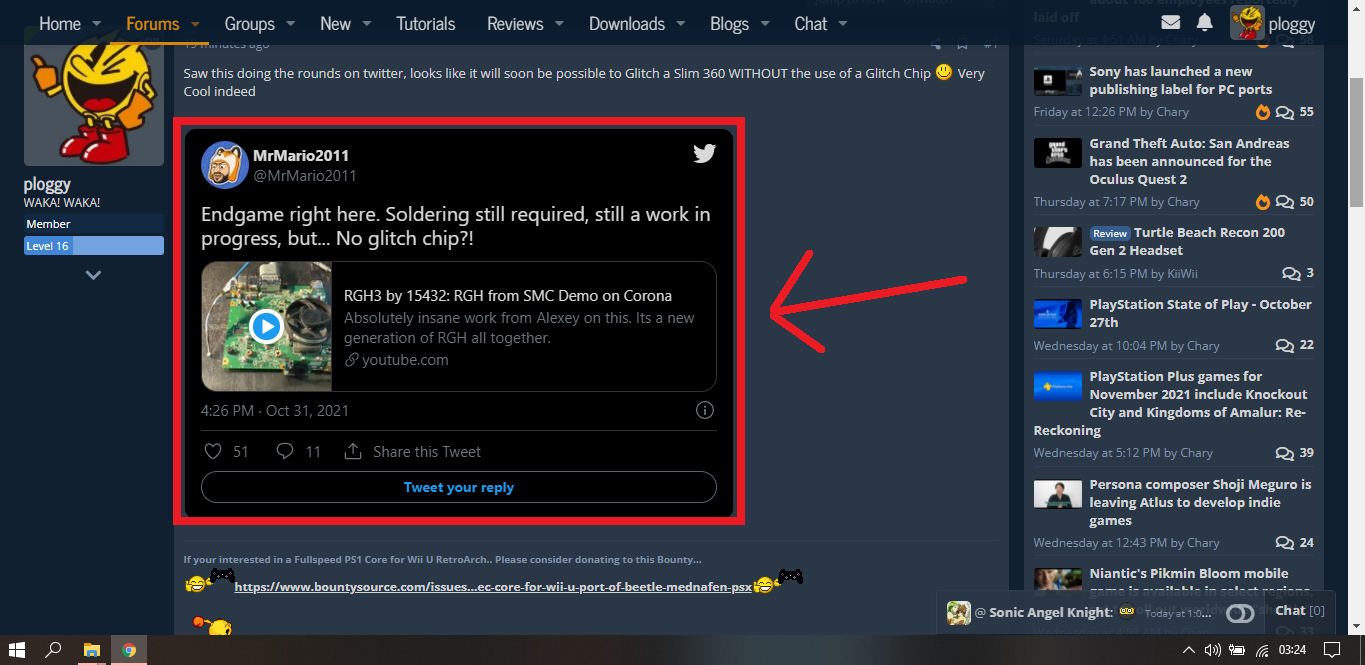
Task: Open the alerts bell icon
Action: pos(1205,22)
